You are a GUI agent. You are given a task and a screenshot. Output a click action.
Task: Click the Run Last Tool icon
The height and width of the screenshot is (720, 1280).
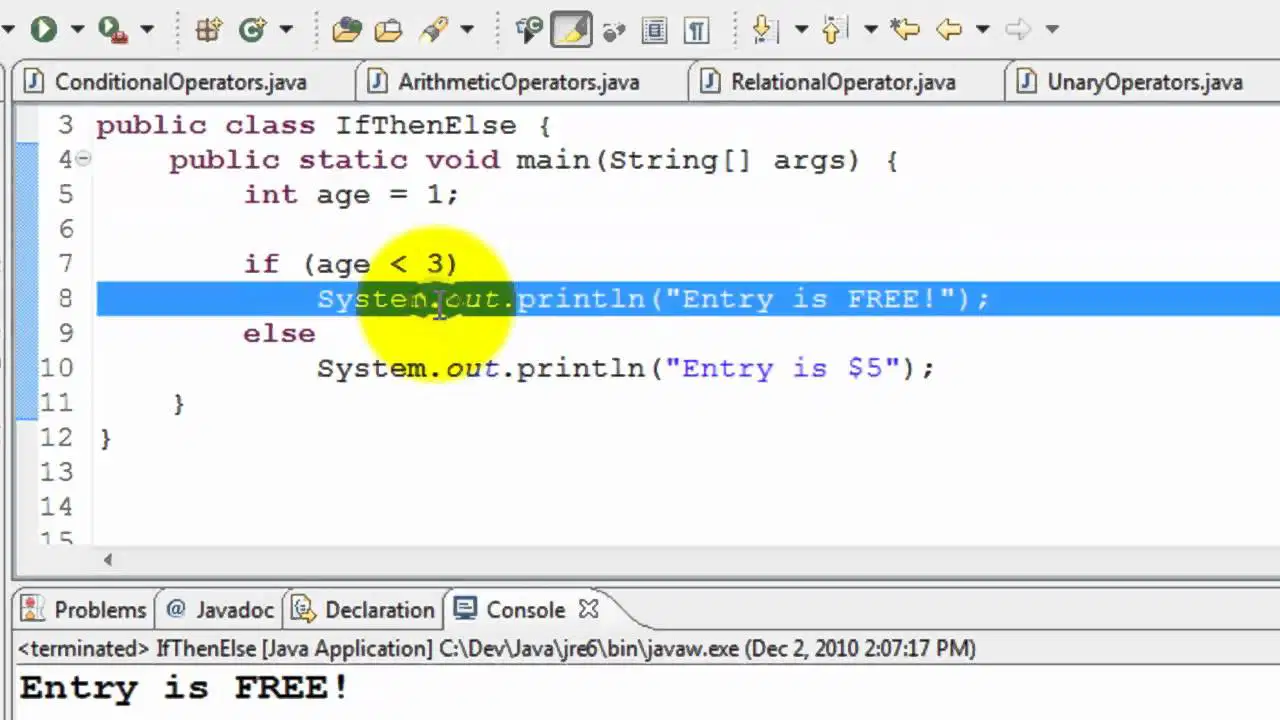(113, 29)
